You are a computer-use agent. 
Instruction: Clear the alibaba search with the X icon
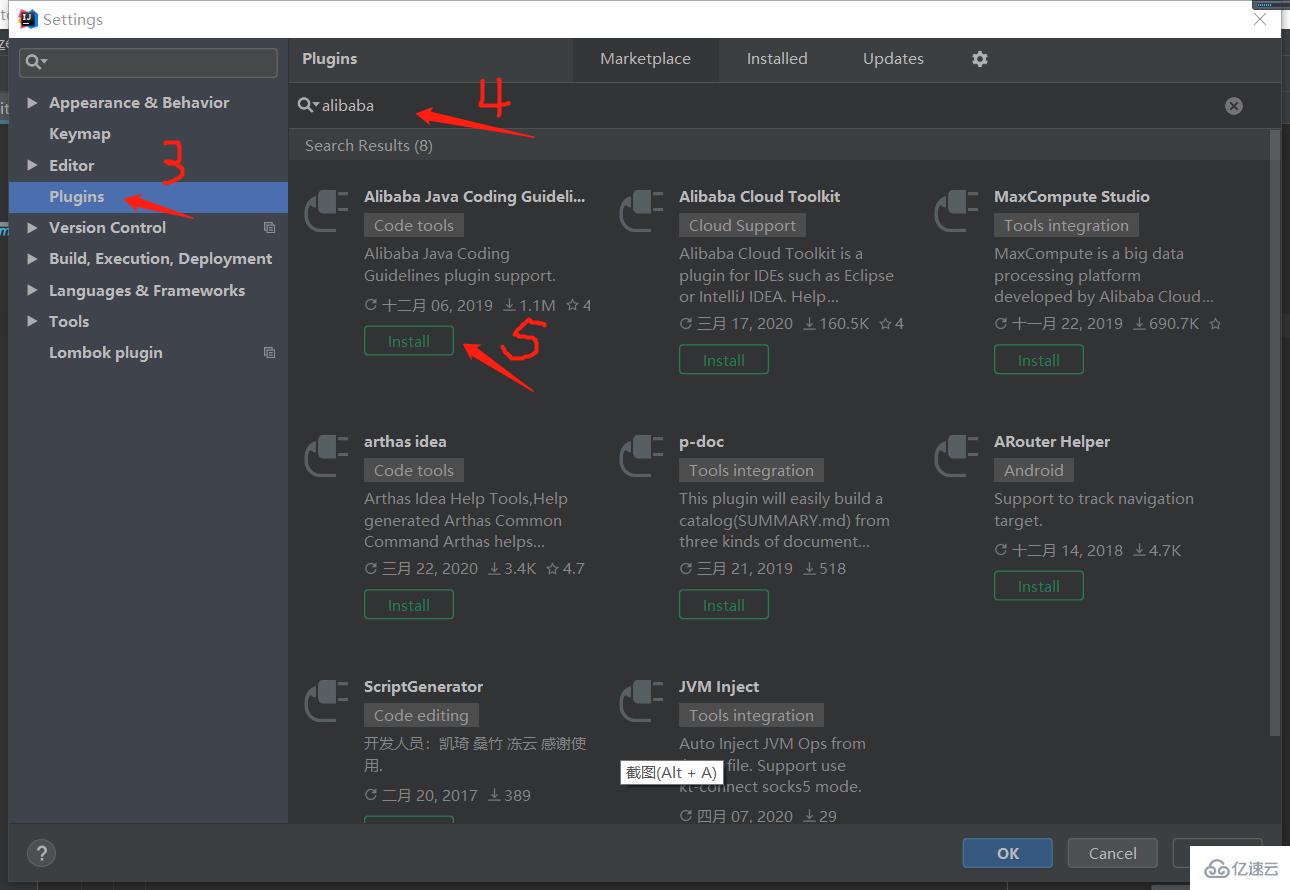click(x=1234, y=106)
